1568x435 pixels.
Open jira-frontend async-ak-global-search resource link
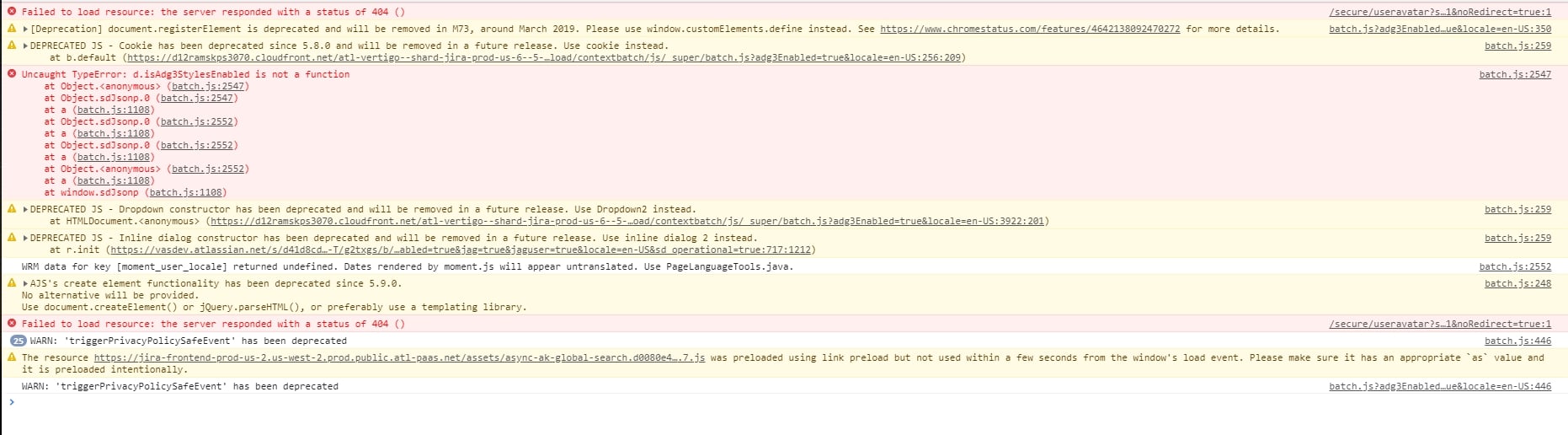pos(399,357)
